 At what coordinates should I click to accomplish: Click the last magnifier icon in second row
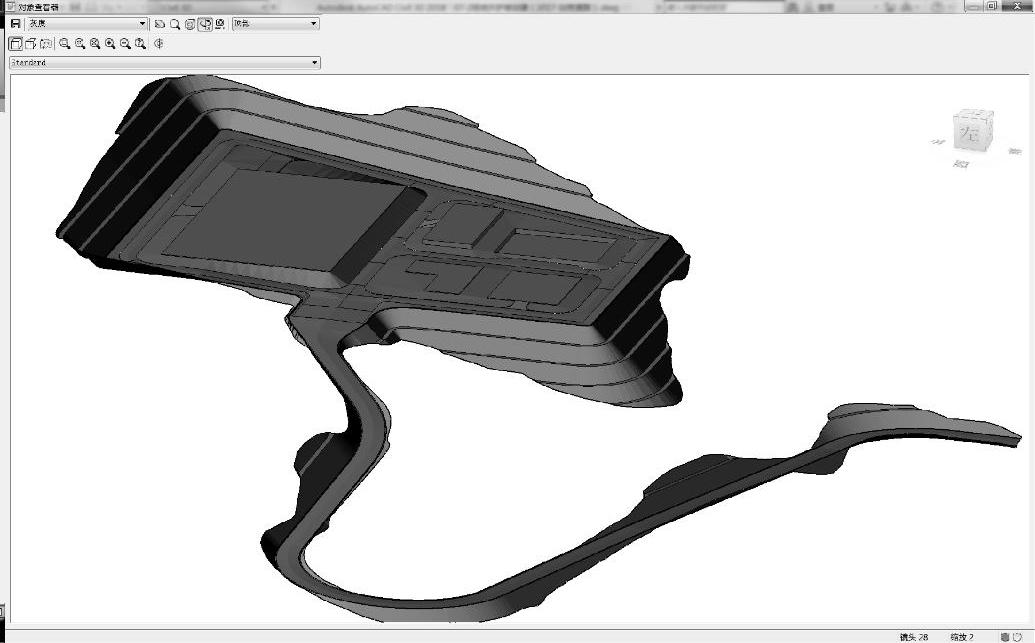[141, 44]
